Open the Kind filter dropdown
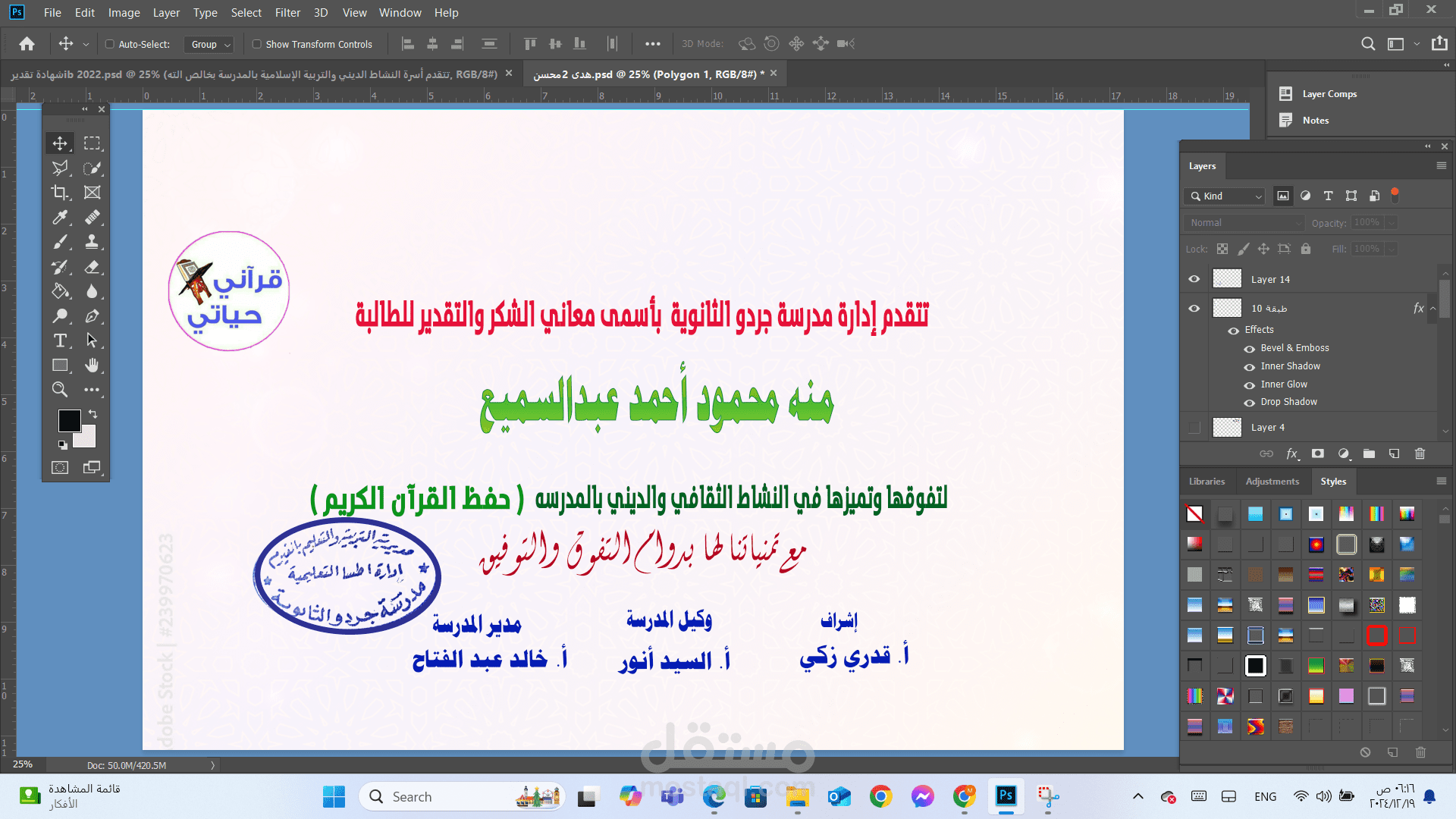Image resolution: width=1456 pixels, height=819 pixels. pos(1225,196)
